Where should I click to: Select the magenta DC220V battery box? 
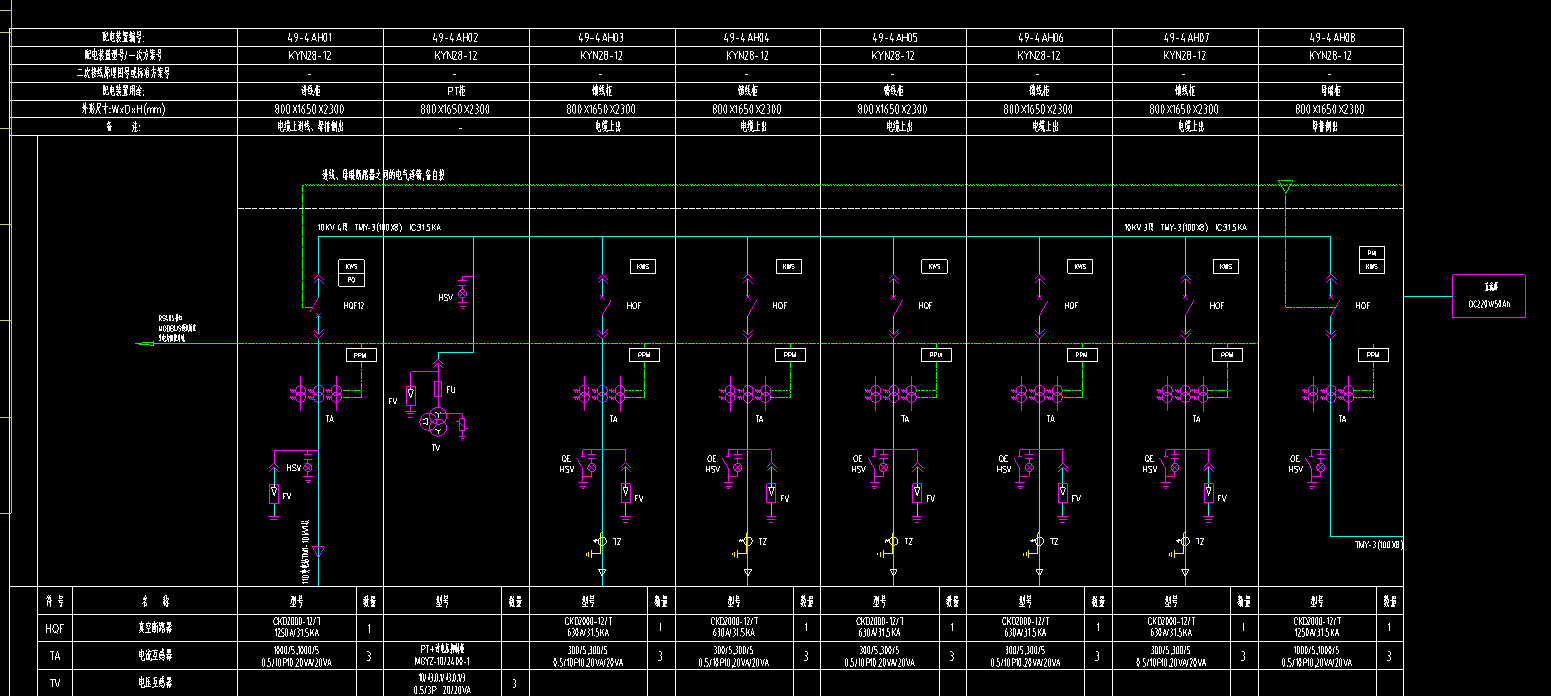tap(1488, 296)
